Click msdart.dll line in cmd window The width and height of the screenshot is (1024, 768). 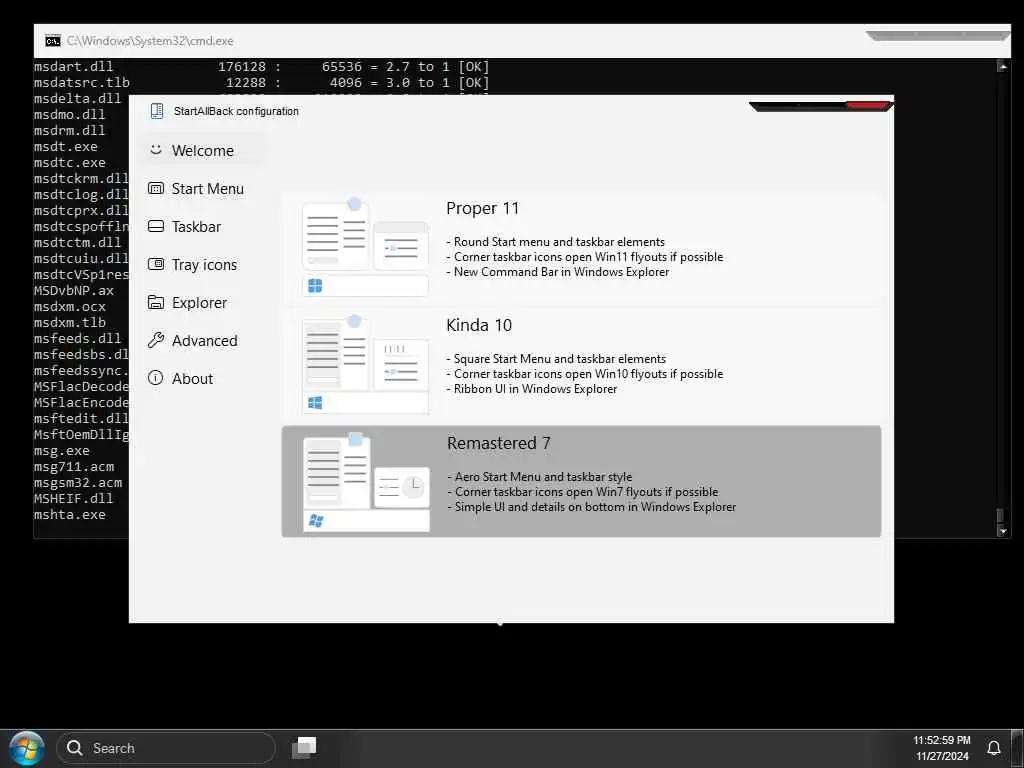pyautogui.click(x=261, y=67)
